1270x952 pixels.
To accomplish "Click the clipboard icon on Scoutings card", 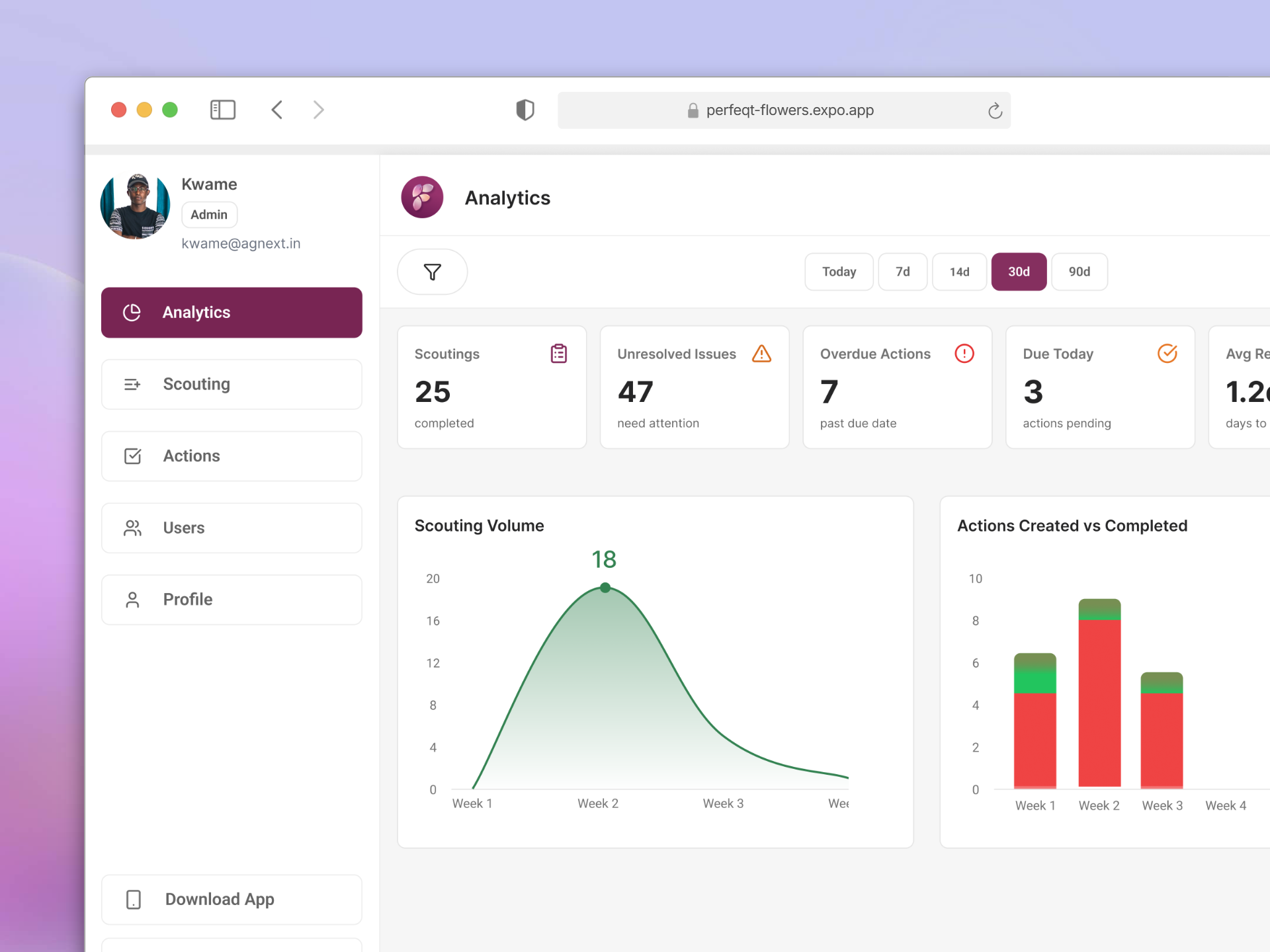I will tap(558, 354).
